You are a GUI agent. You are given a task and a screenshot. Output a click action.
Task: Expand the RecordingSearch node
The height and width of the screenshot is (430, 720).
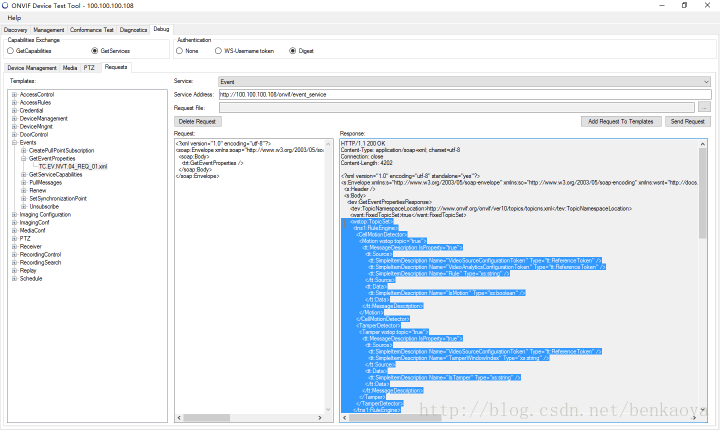click(x=14, y=263)
